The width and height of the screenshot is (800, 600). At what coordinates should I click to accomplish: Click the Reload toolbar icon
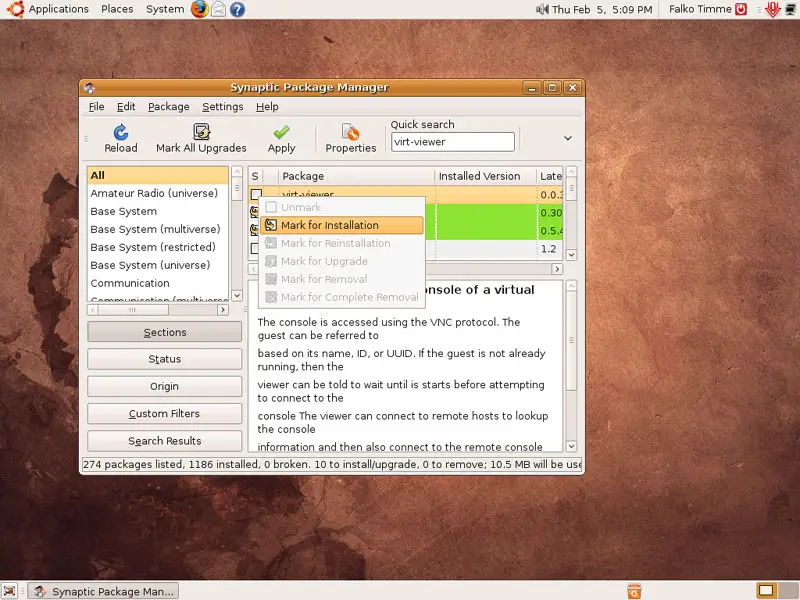(x=121, y=132)
